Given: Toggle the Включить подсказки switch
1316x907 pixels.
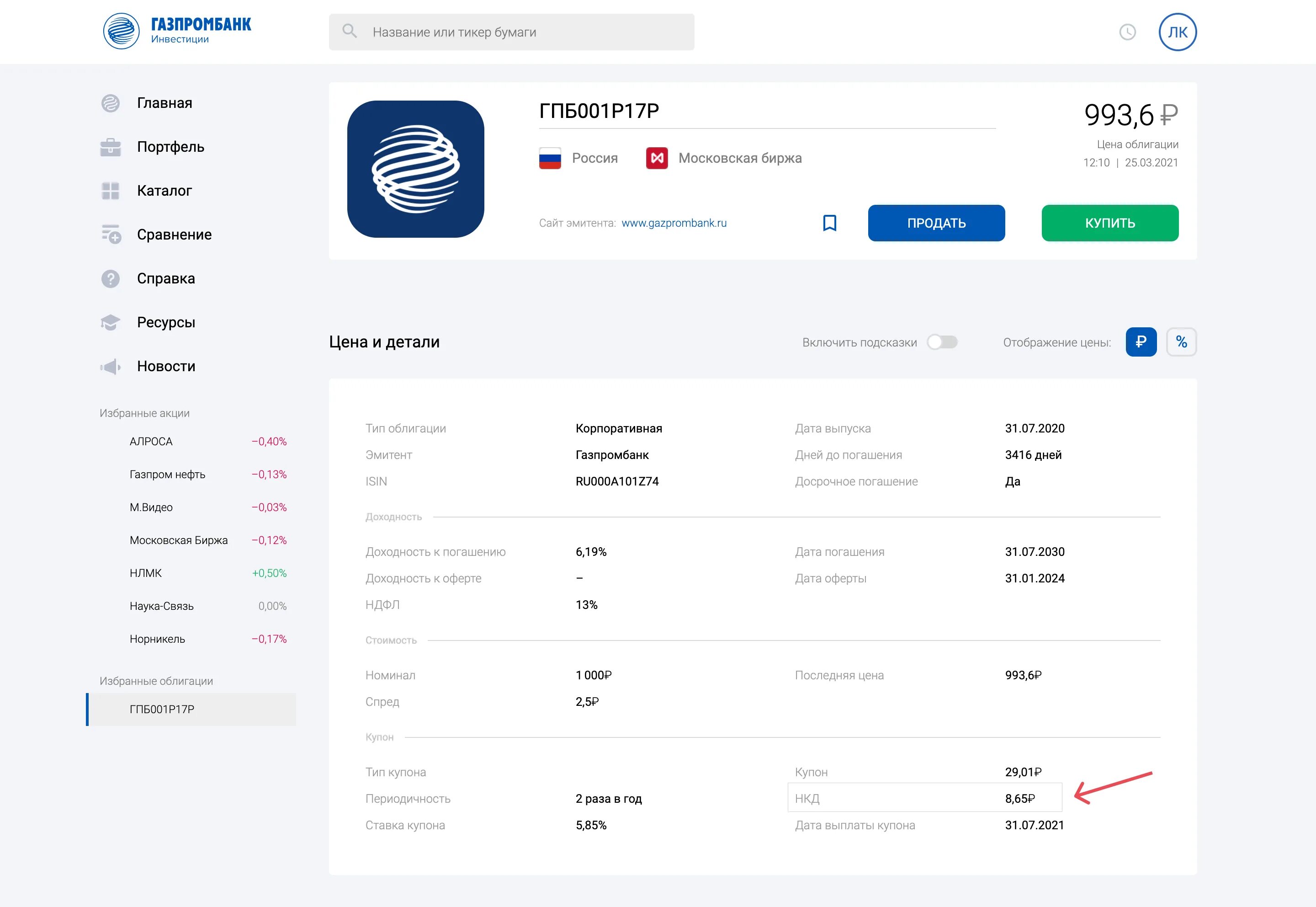Looking at the screenshot, I should 942,342.
